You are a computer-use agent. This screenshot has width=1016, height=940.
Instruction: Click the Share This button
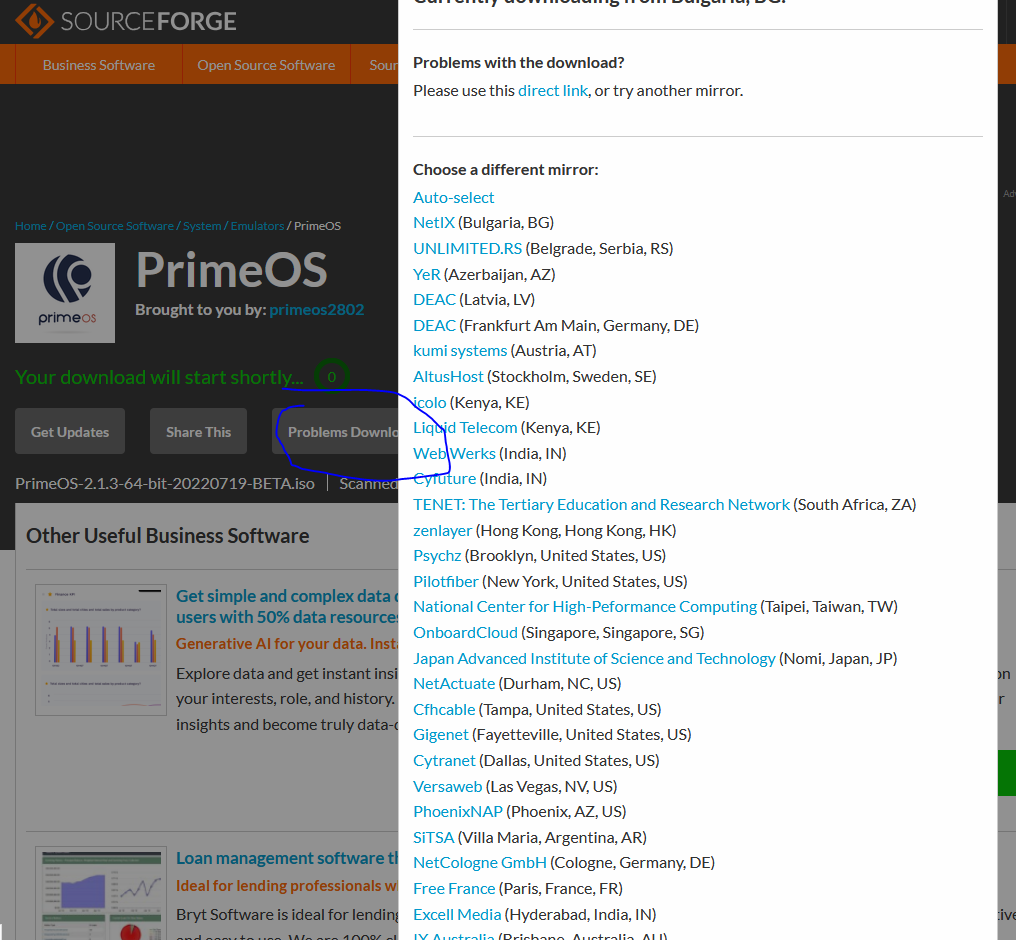pyautogui.click(x=198, y=431)
